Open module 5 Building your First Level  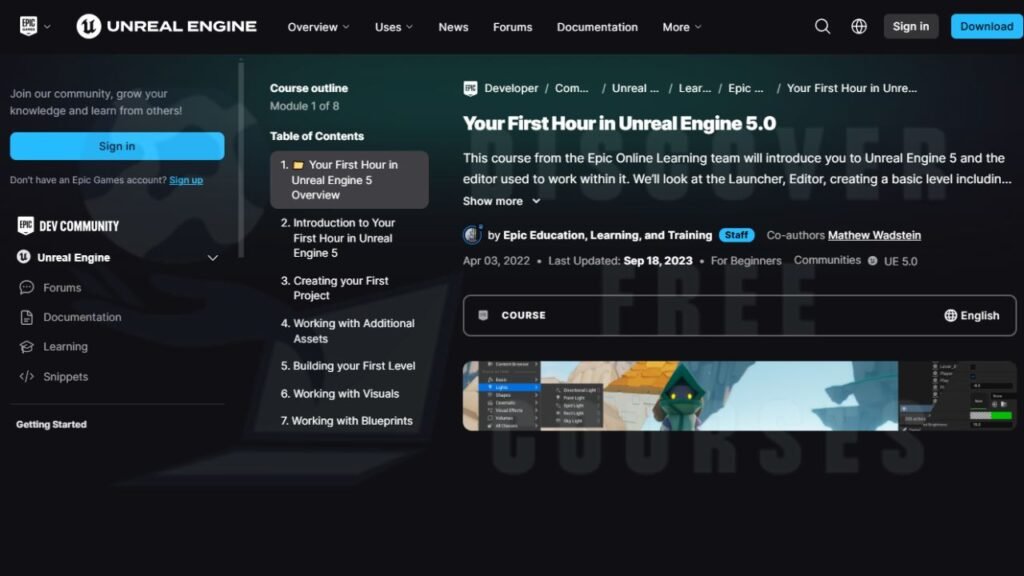tap(349, 366)
